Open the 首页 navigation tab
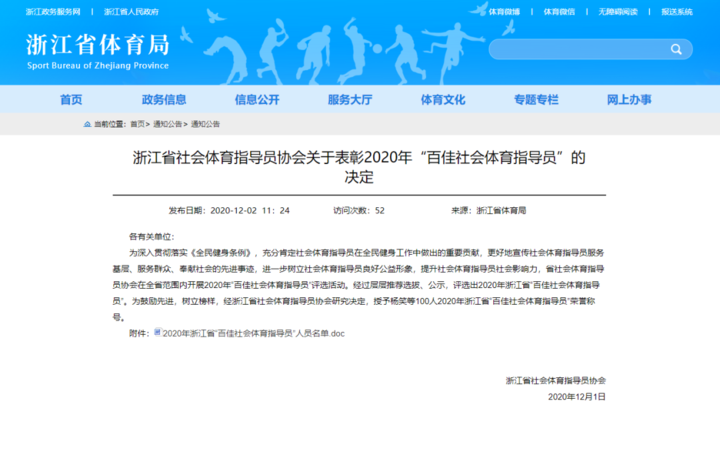This screenshot has height=452, width=720. point(71,99)
